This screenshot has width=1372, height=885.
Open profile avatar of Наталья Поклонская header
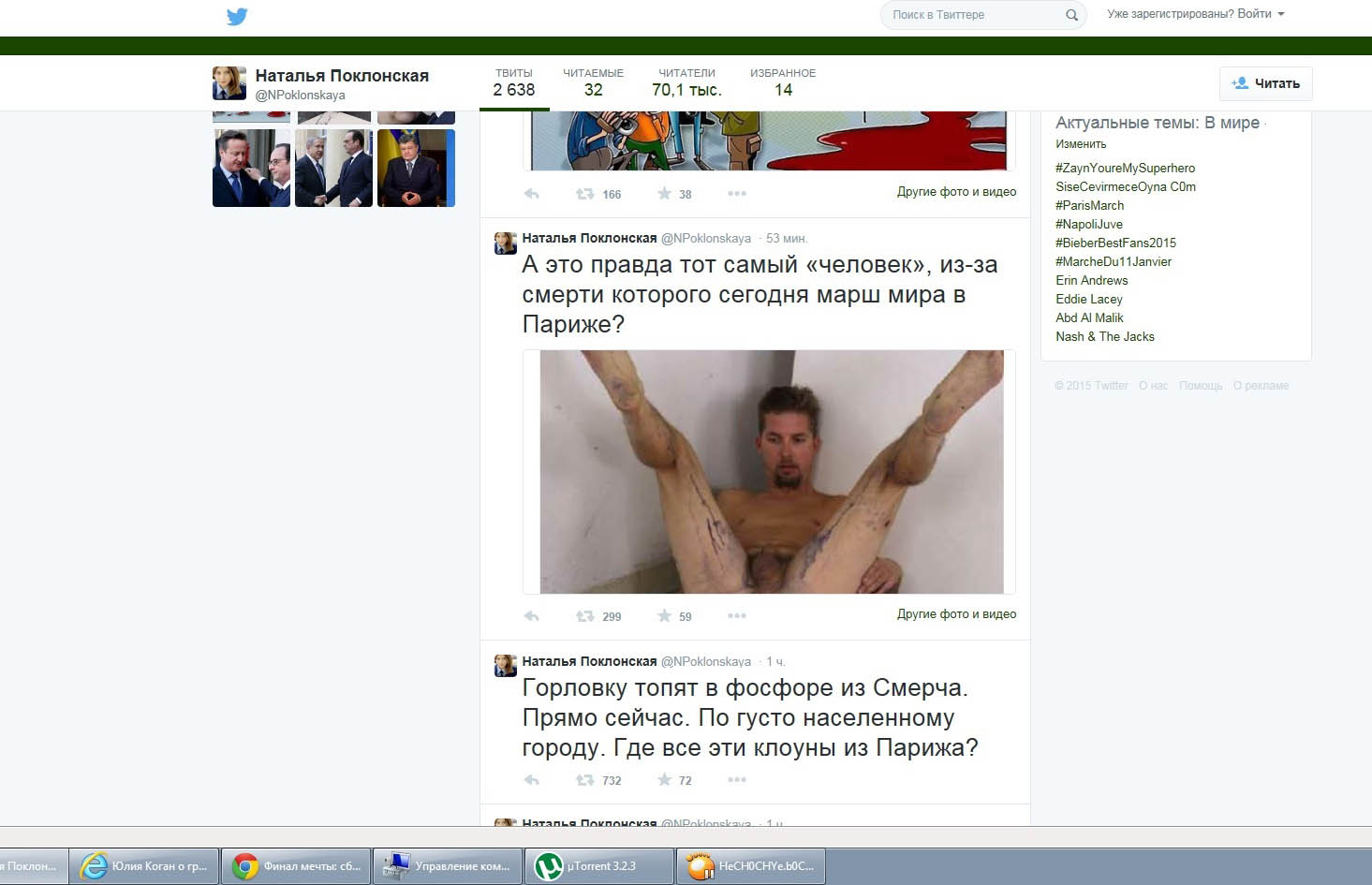tap(229, 83)
